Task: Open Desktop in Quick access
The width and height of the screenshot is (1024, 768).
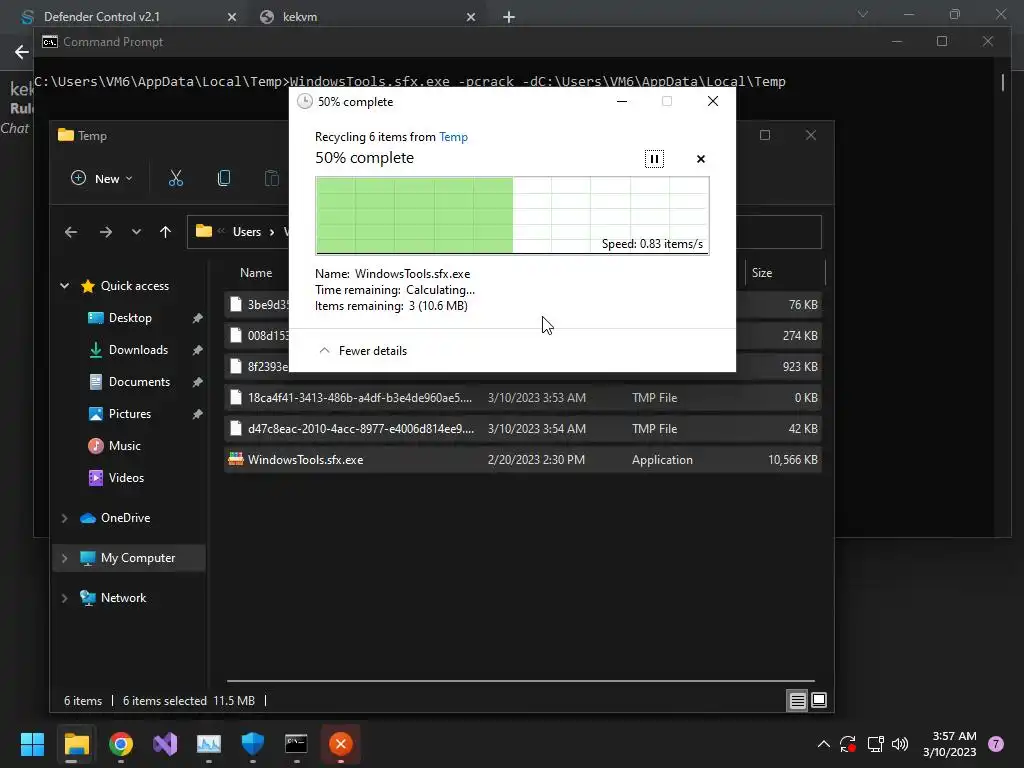Action: pyautogui.click(x=130, y=318)
